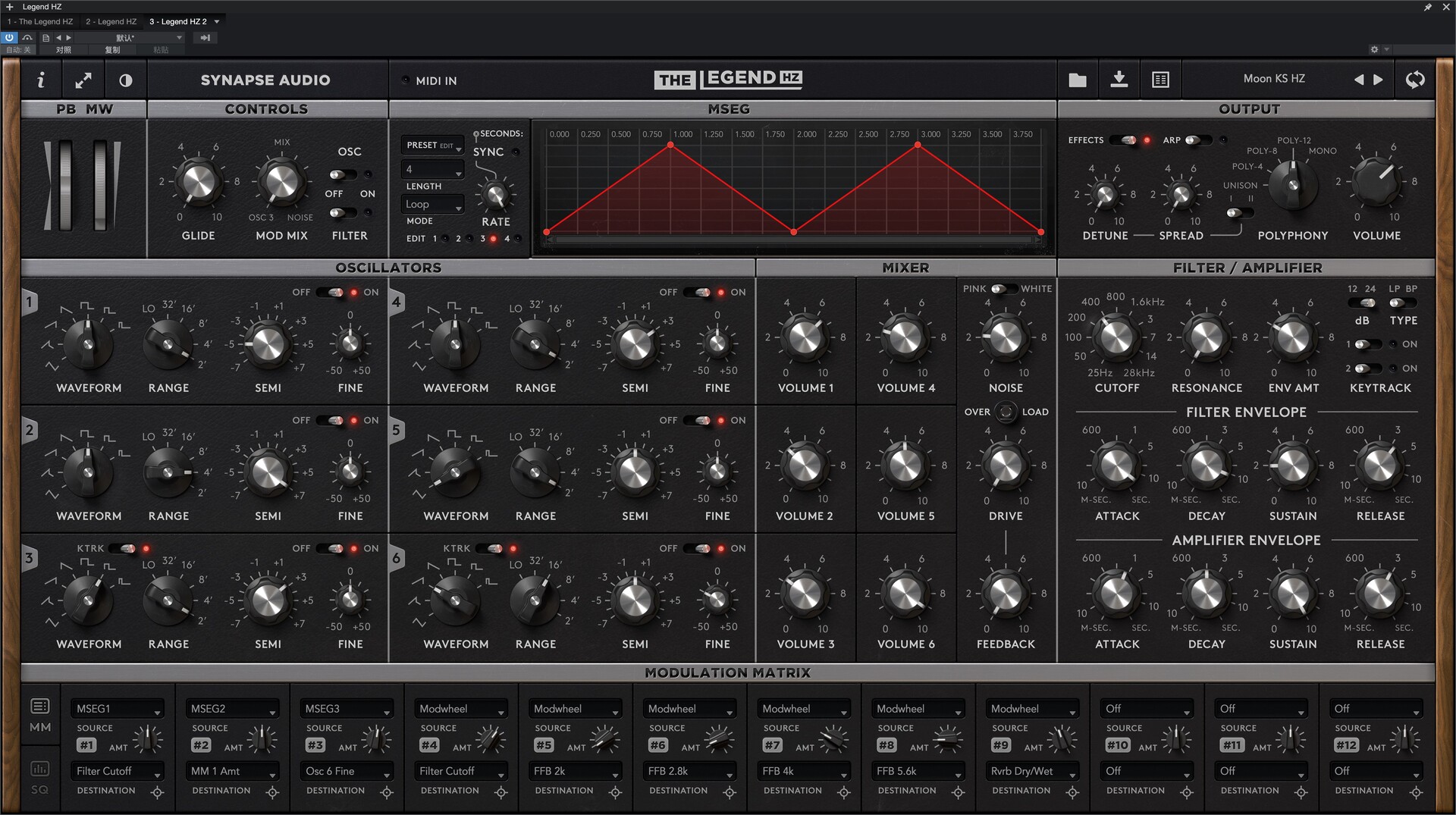Click target icon for slot #9 destination
The image size is (1456, 815).
[x=1072, y=792]
